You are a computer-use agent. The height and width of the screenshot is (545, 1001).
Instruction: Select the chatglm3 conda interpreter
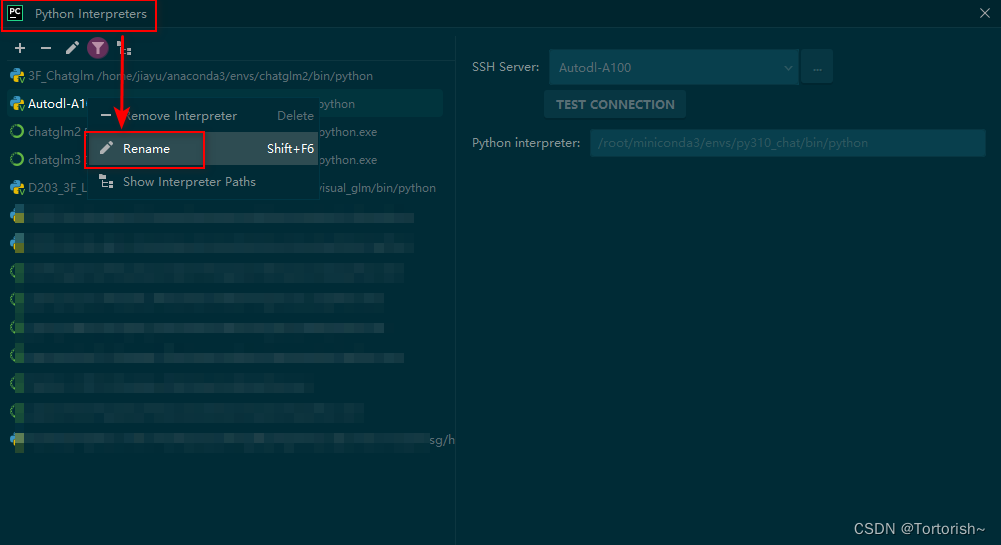(x=225, y=160)
